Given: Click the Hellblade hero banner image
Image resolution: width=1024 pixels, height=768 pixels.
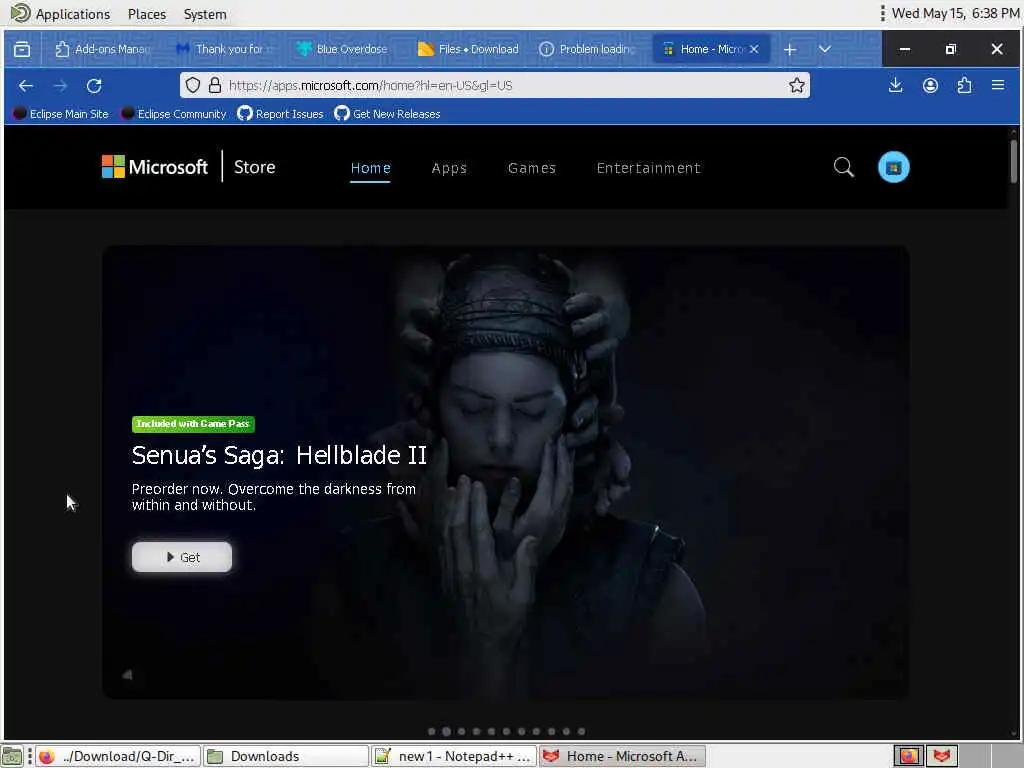Looking at the screenshot, I should [x=505, y=472].
